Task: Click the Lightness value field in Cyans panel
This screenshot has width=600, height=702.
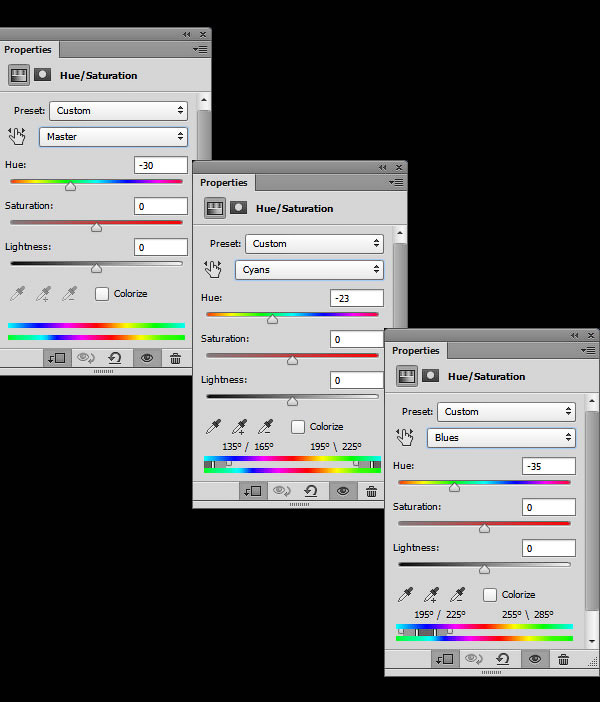Action: [357, 380]
